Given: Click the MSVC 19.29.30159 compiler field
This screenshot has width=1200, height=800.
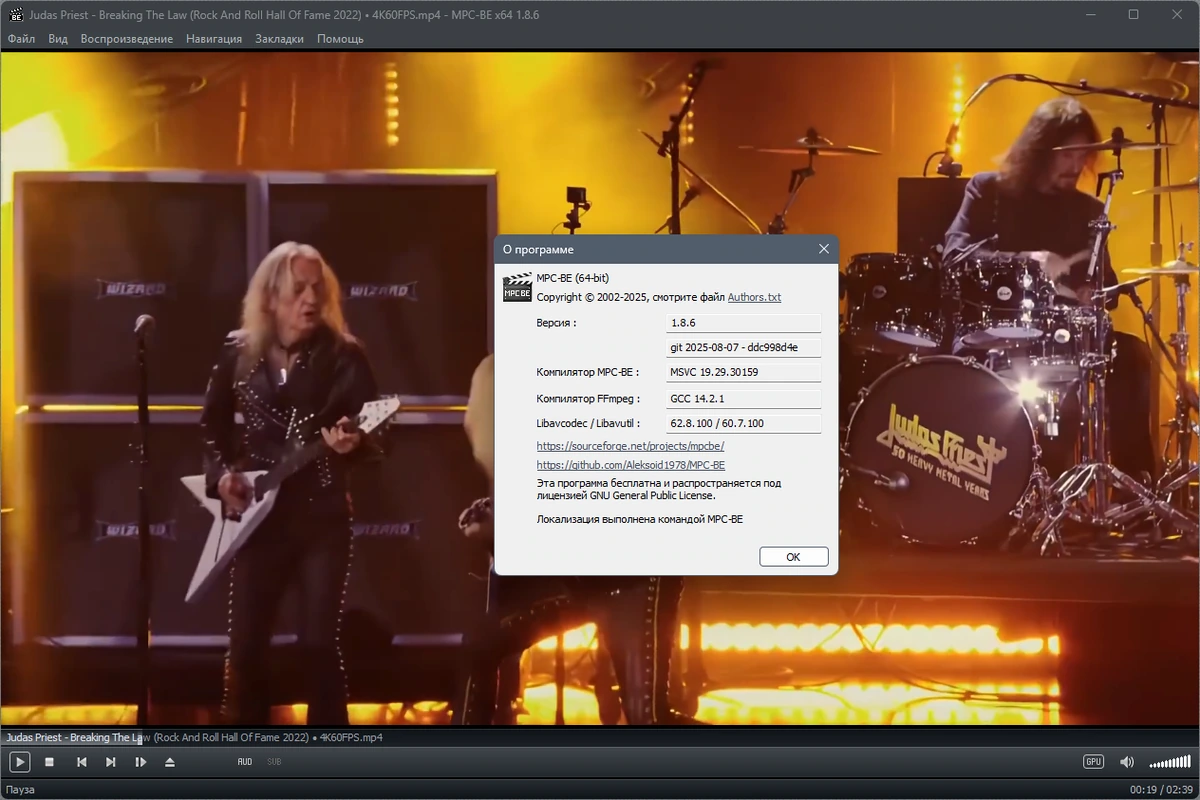Looking at the screenshot, I should [743, 373].
